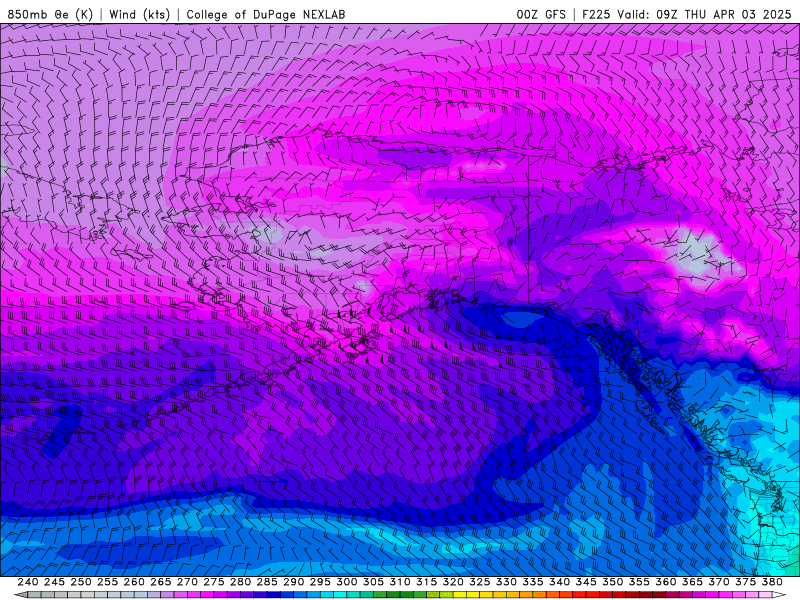Click the 245 value on color scale
800x600 pixels.
(x=54, y=582)
